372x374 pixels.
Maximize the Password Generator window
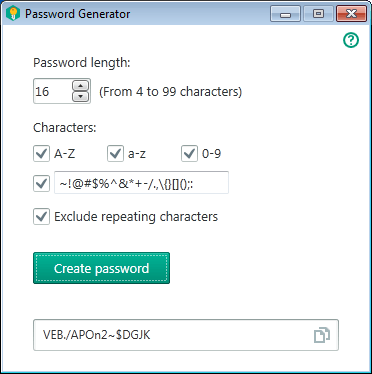(318, 14)
